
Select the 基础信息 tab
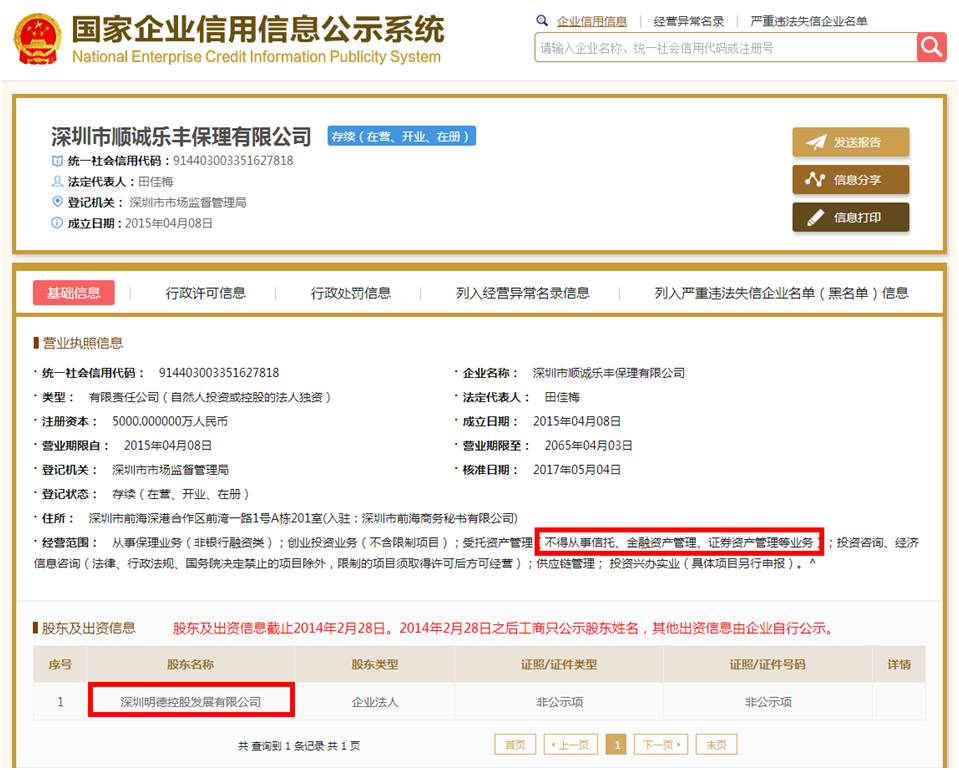click(73, 293)
